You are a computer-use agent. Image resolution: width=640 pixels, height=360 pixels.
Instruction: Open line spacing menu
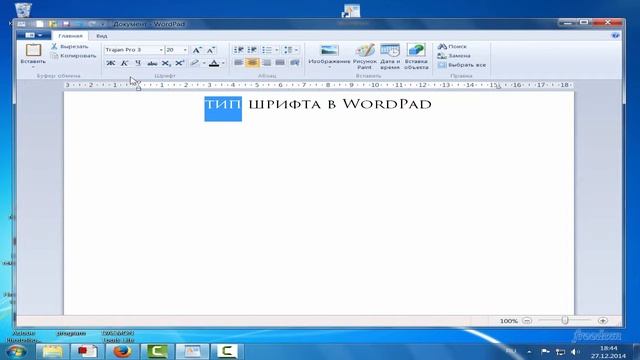pyautogui.click(x=291, y=50)
